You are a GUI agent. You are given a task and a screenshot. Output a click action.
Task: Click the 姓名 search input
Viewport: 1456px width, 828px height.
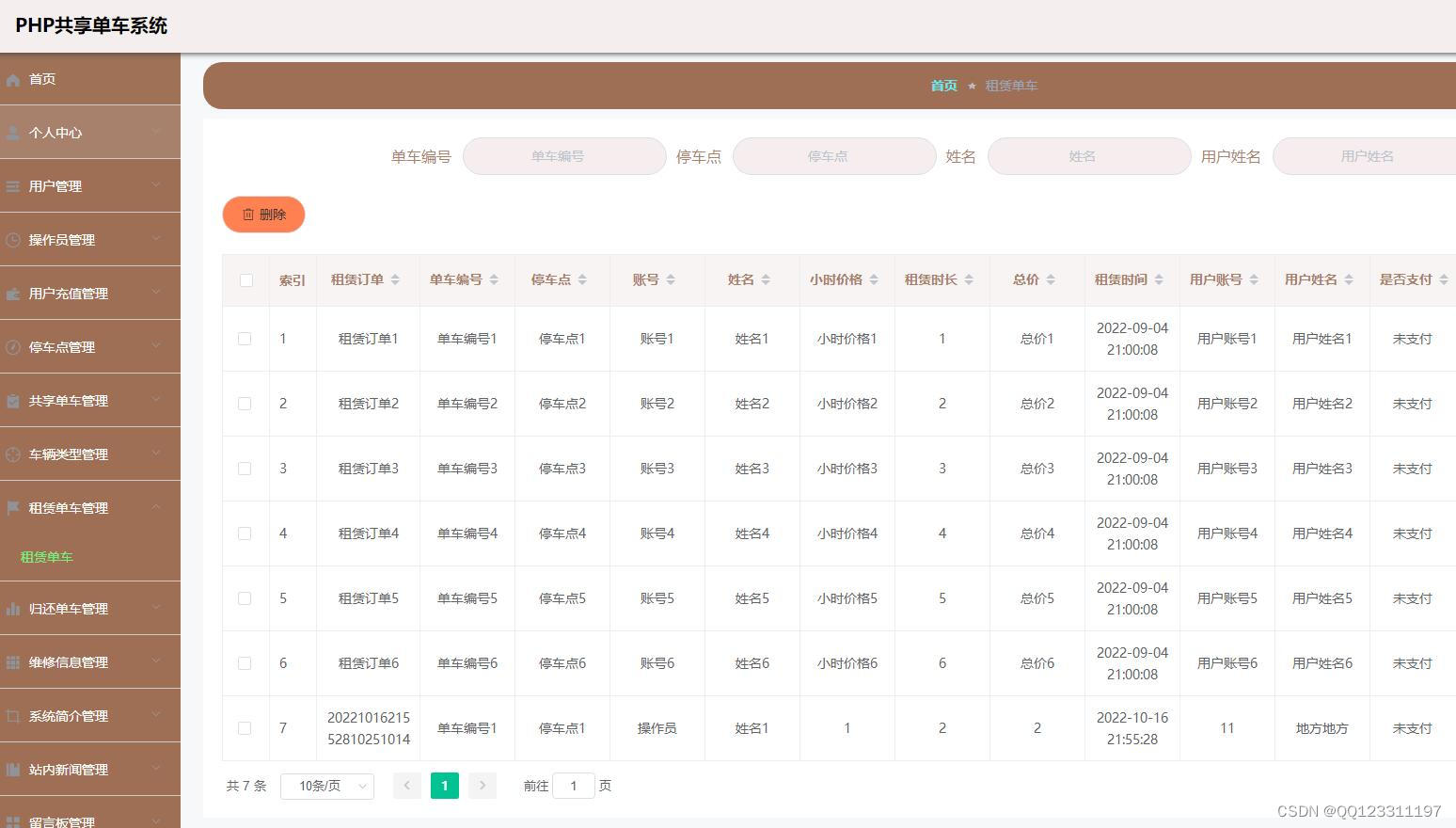coord(1089,156)
